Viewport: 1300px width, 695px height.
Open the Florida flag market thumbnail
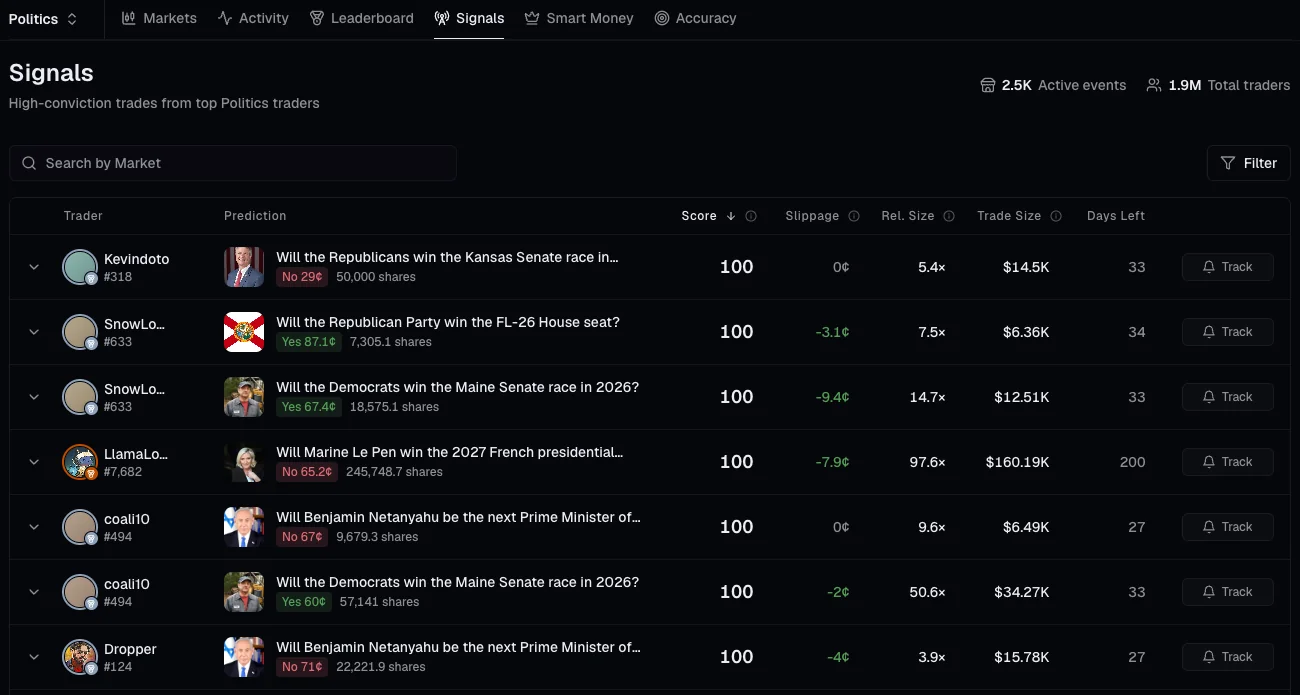[x=244, y=332]
